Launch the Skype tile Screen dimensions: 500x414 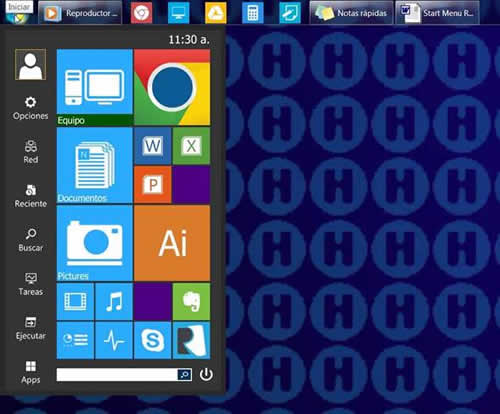point(153,340)
